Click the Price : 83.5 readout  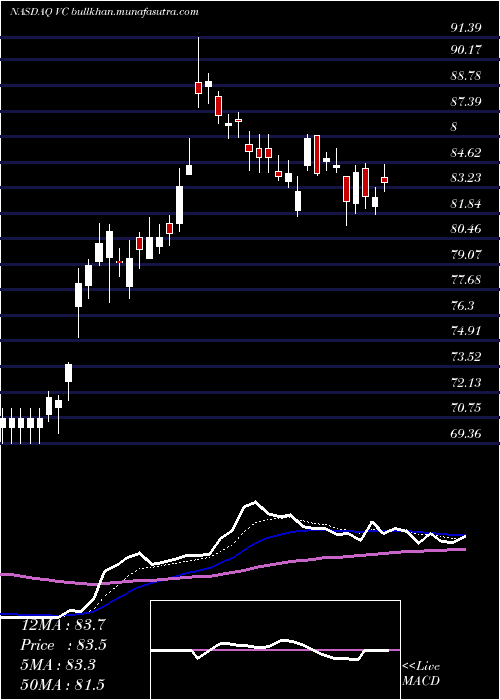pos(63,645)
